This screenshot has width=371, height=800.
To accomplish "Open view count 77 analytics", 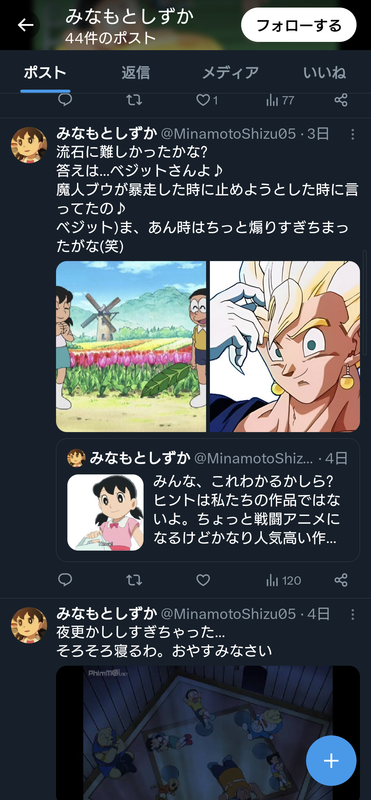I will click(x=280, y=100).
